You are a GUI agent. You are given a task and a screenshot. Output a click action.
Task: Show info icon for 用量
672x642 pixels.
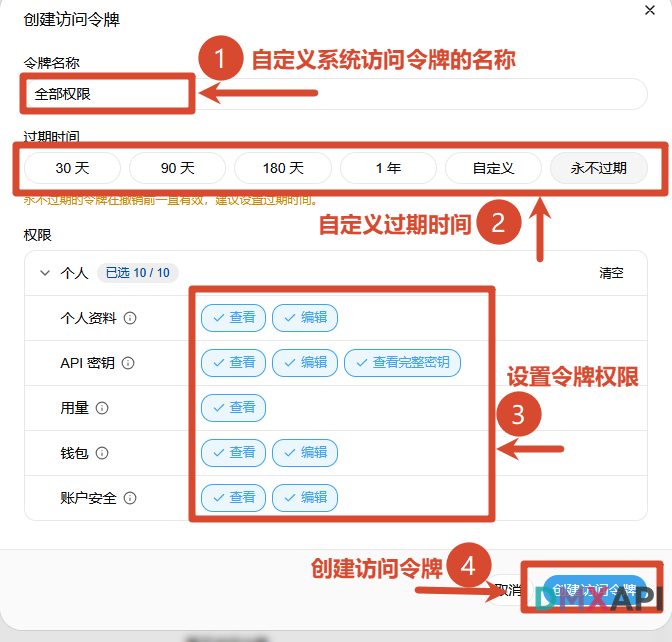(x=102, y=408)
